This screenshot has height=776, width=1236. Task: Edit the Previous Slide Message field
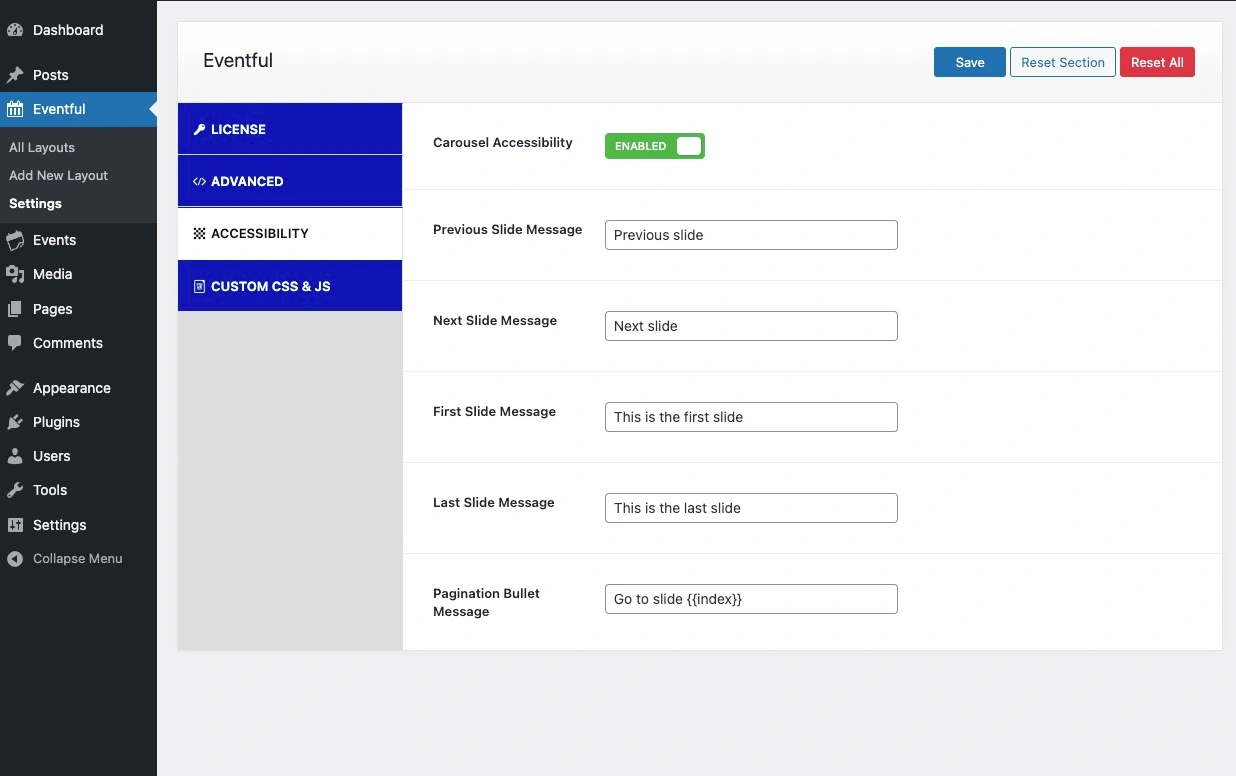(x=751, y=235)
